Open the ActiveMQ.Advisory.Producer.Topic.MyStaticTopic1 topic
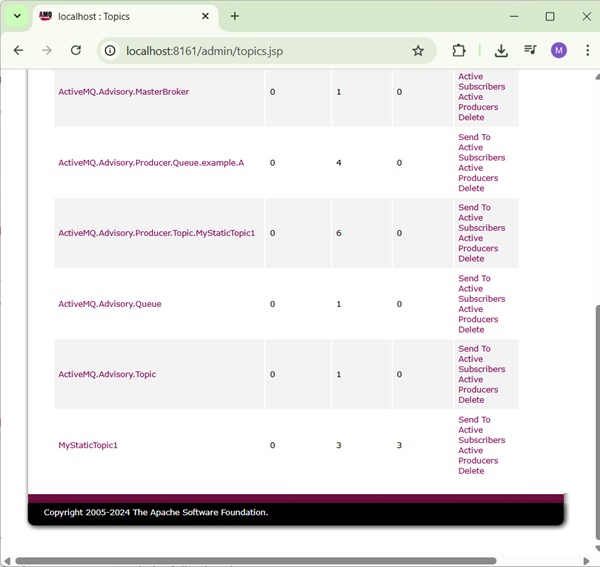 [157, 233]
